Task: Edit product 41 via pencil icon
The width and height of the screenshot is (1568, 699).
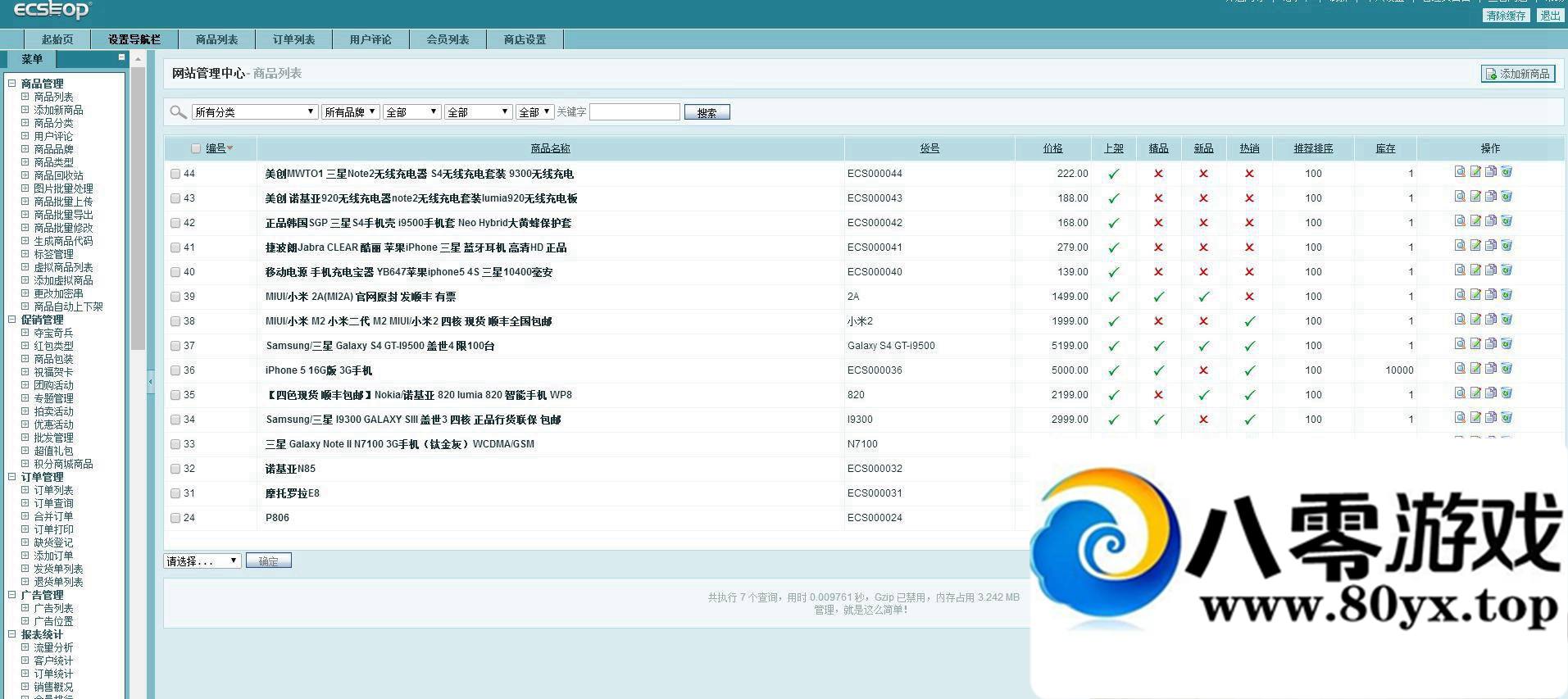Action: 1475,246
